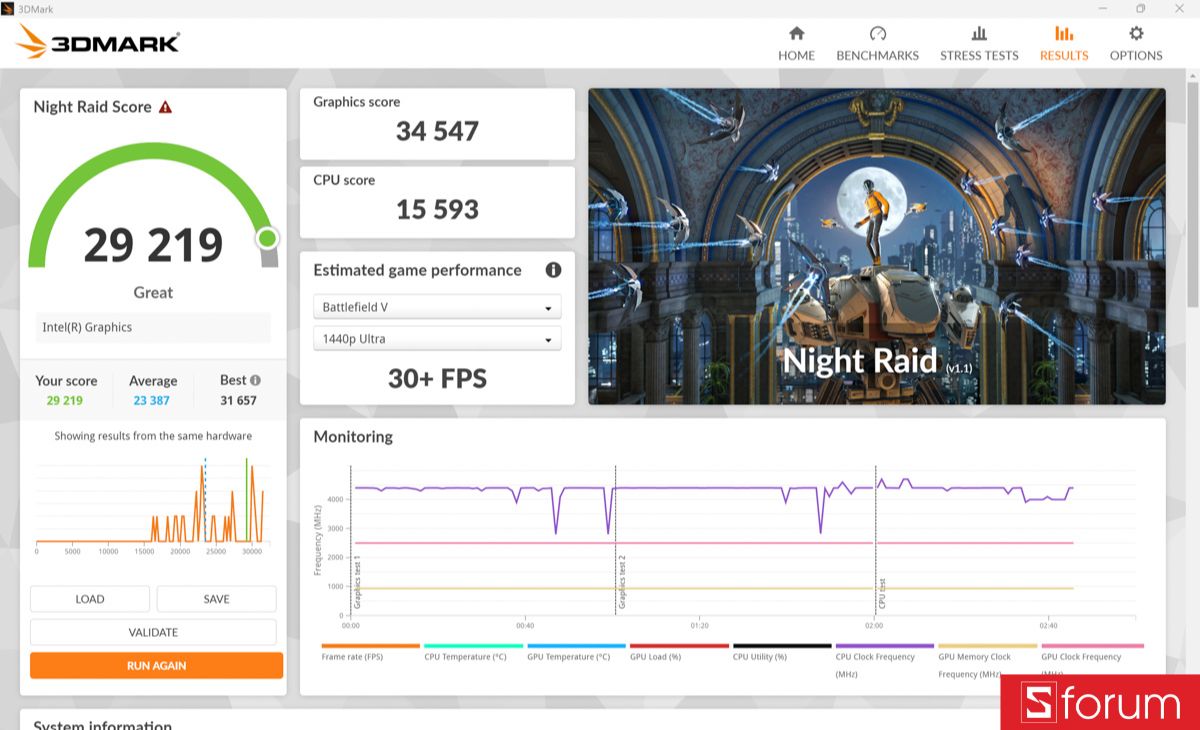
Task: Click the orange RUN AGAIN button
Action: (156, 665)
